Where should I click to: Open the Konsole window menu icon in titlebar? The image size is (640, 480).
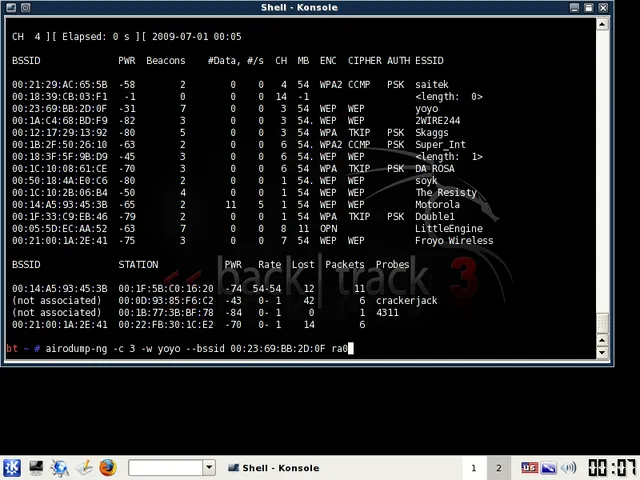[11, 7]
